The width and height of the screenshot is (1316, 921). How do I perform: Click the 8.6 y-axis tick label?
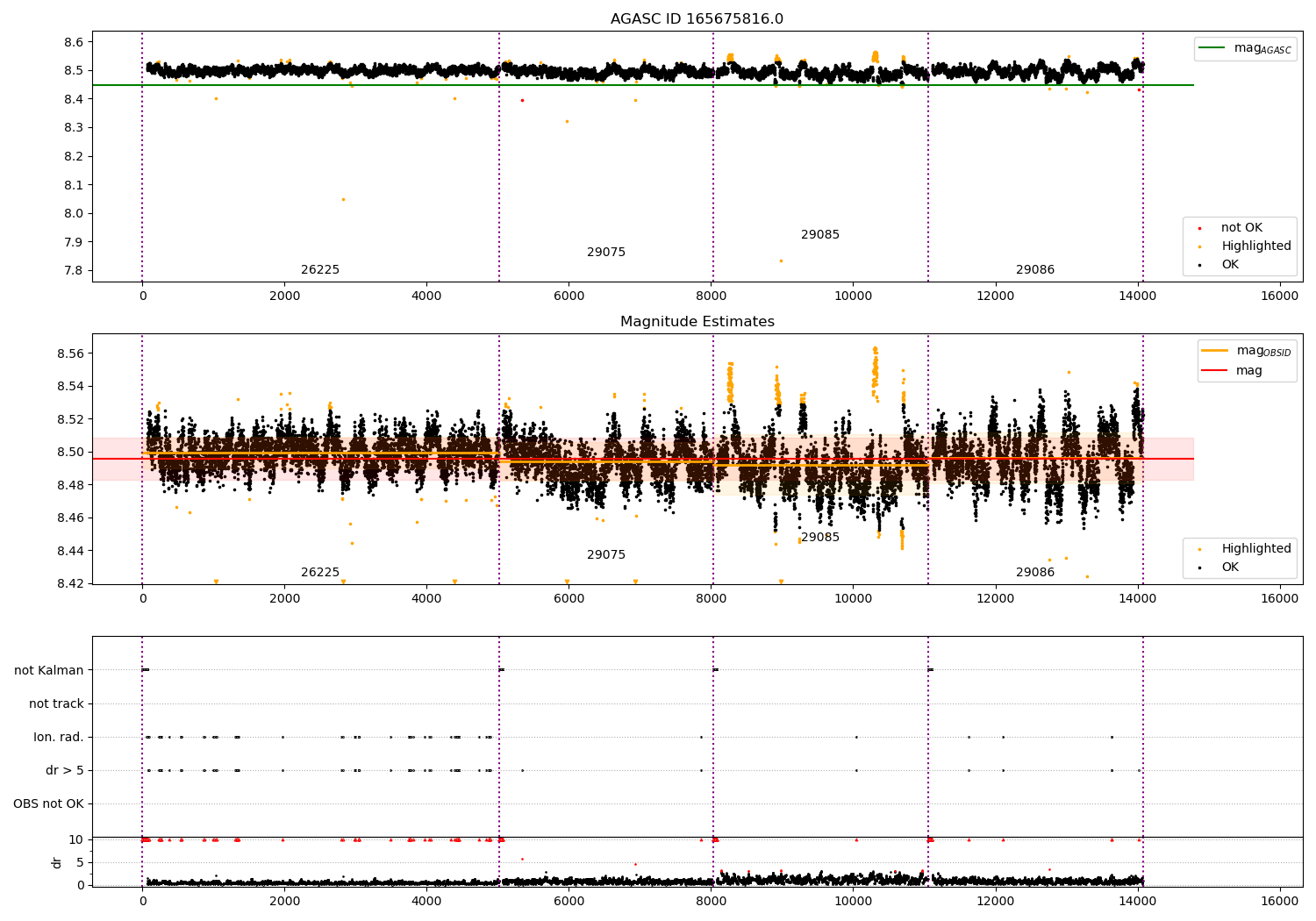click(75, 42)
